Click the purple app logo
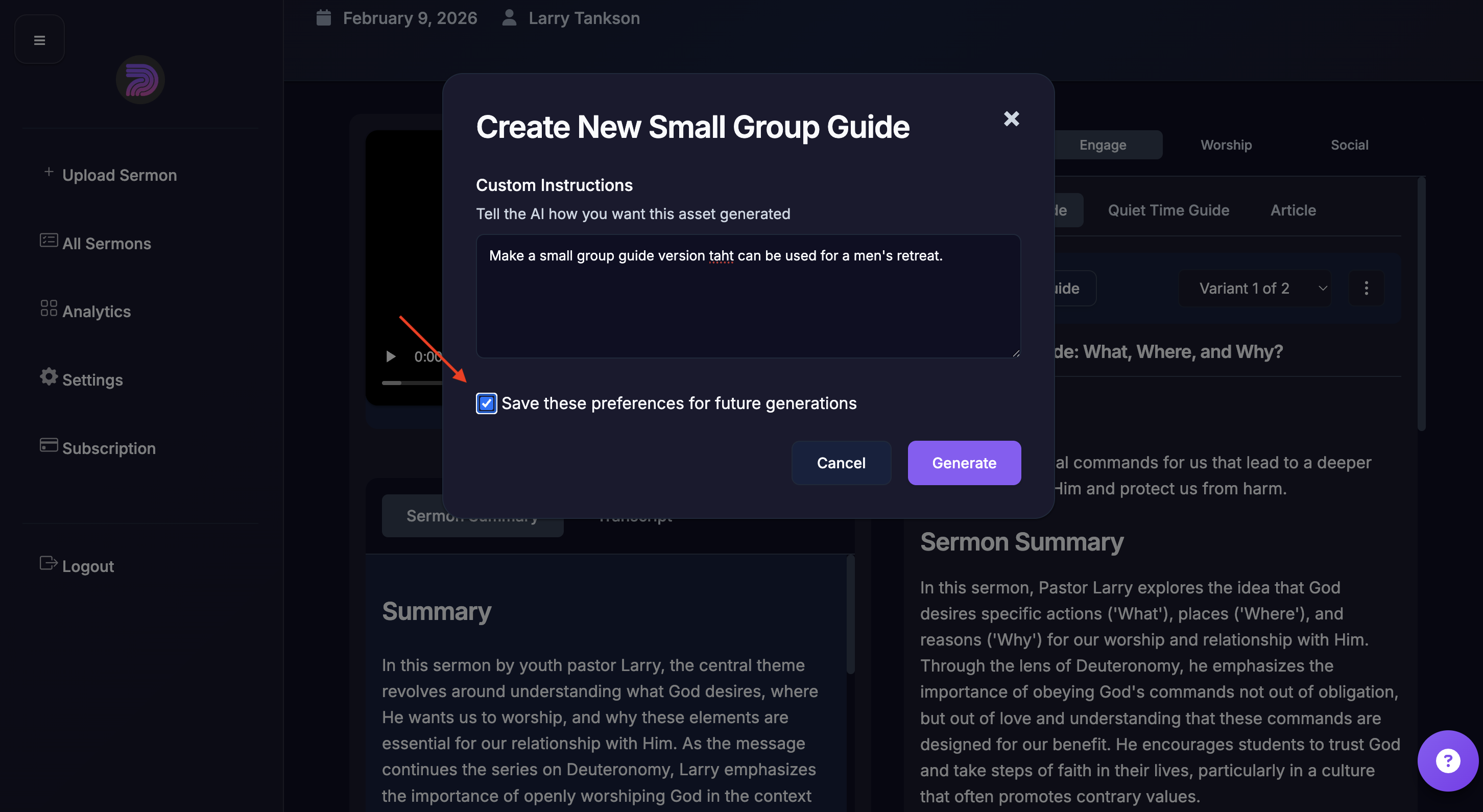Image resolution: width=1483 pixels, height=812 pixels. (x=140, y=80)
